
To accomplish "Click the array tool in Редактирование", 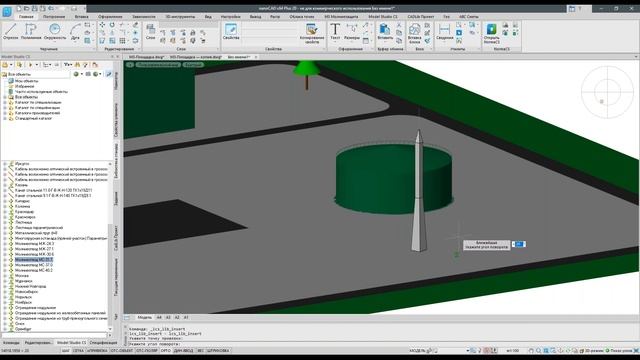I will tap(122, 41).
